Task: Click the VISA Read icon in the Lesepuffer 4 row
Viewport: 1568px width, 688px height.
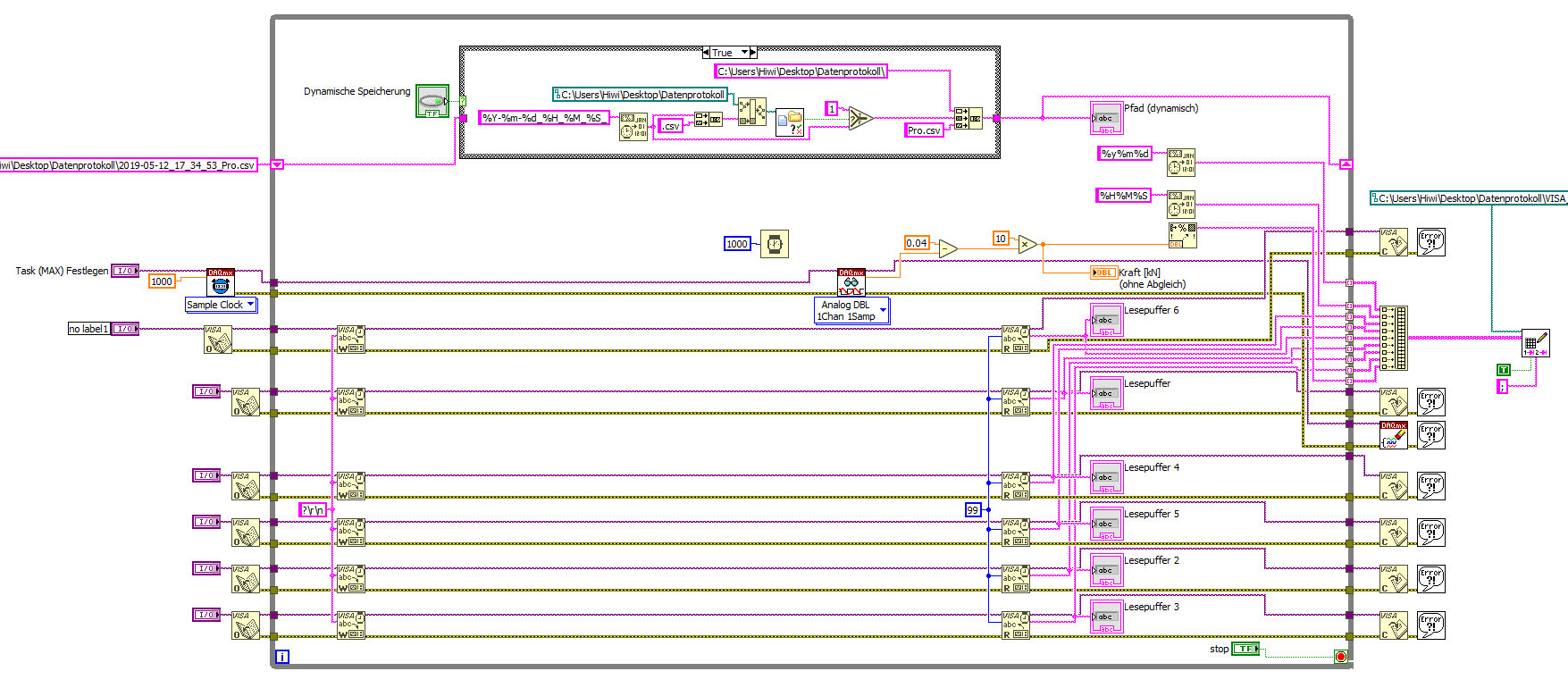Action: pyautogui.click(x=1016, y=486)
